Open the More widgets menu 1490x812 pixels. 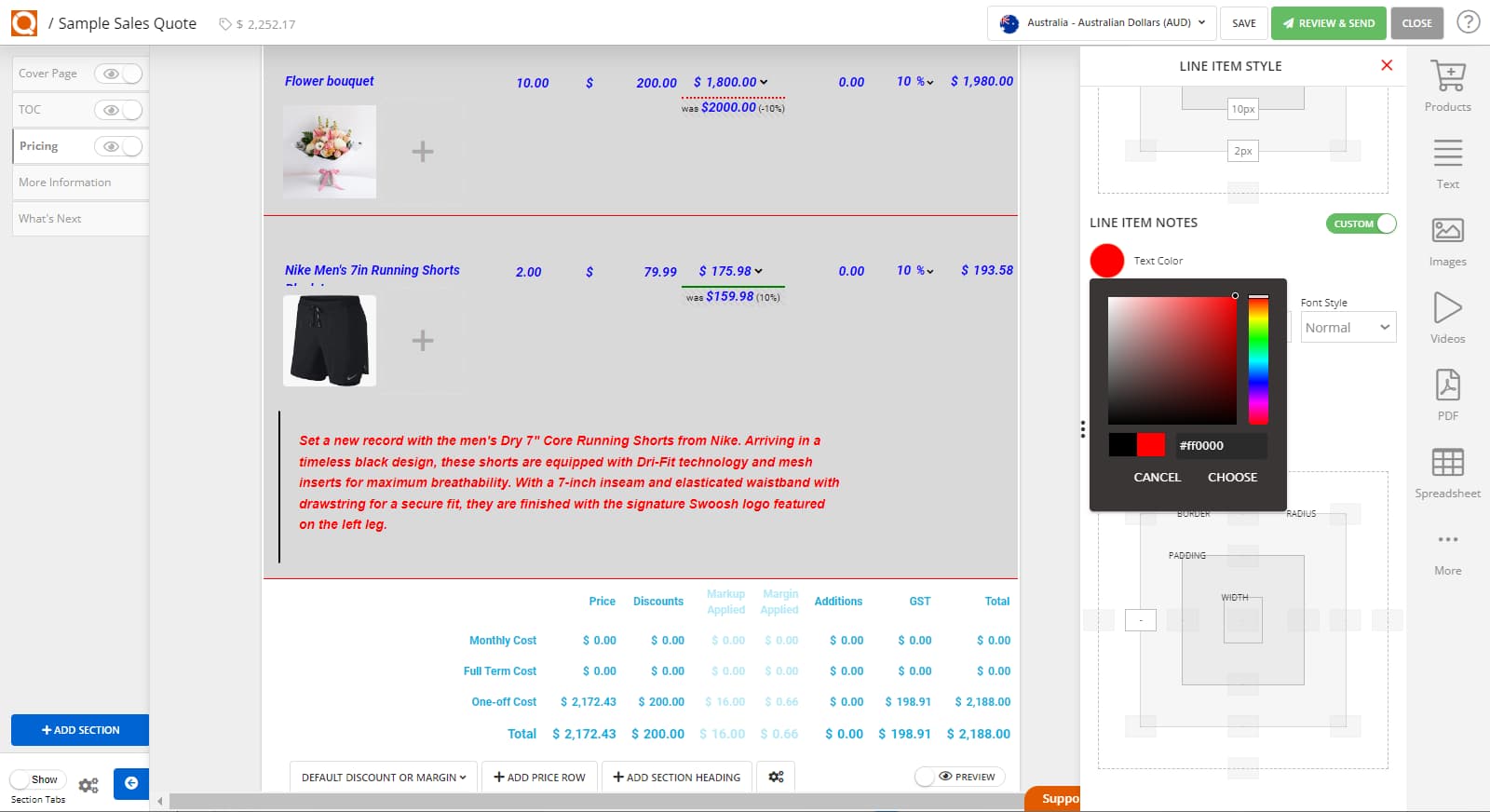(1447, 553)
